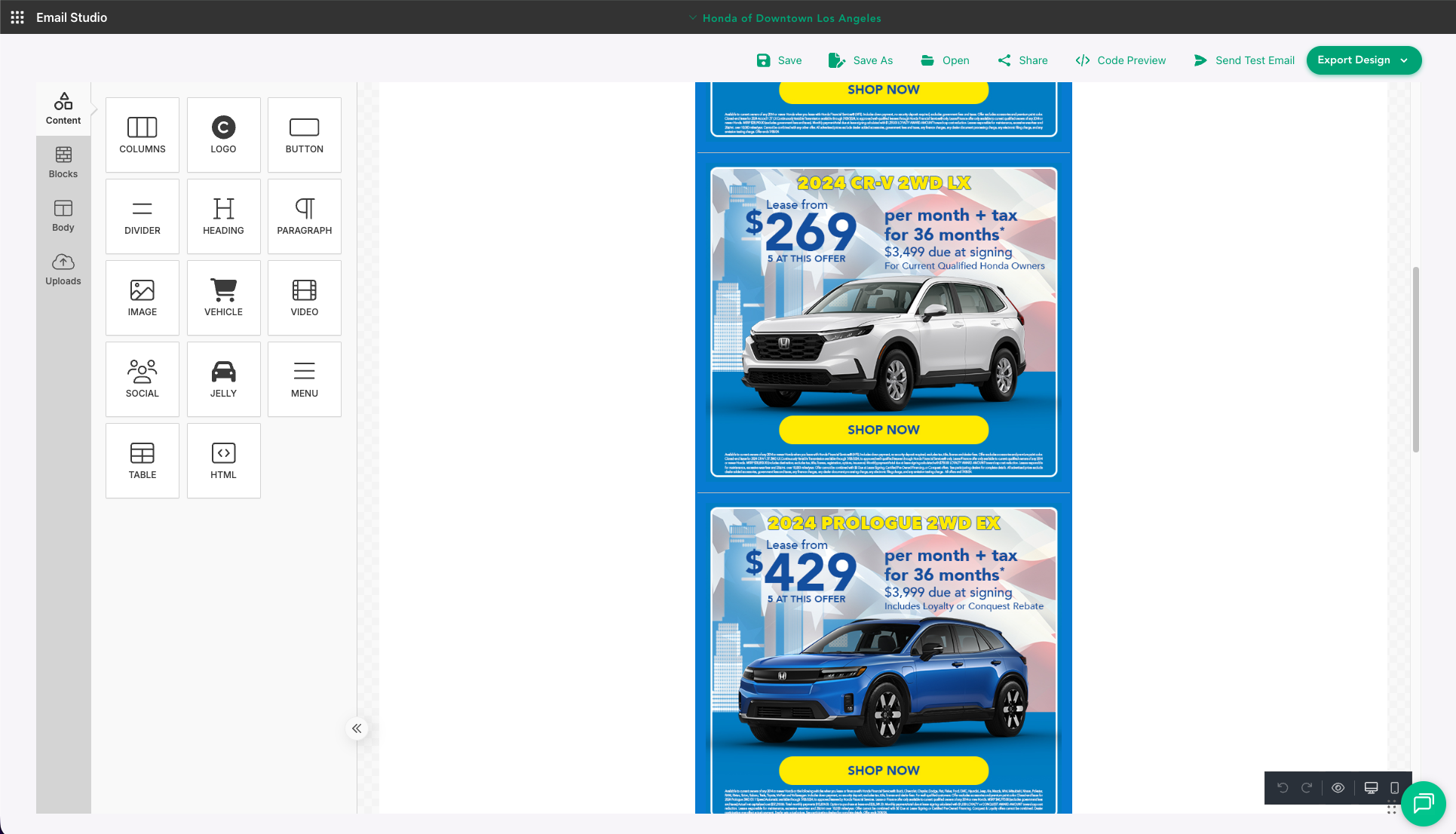Select the Button content block

[x=305, y=135]
